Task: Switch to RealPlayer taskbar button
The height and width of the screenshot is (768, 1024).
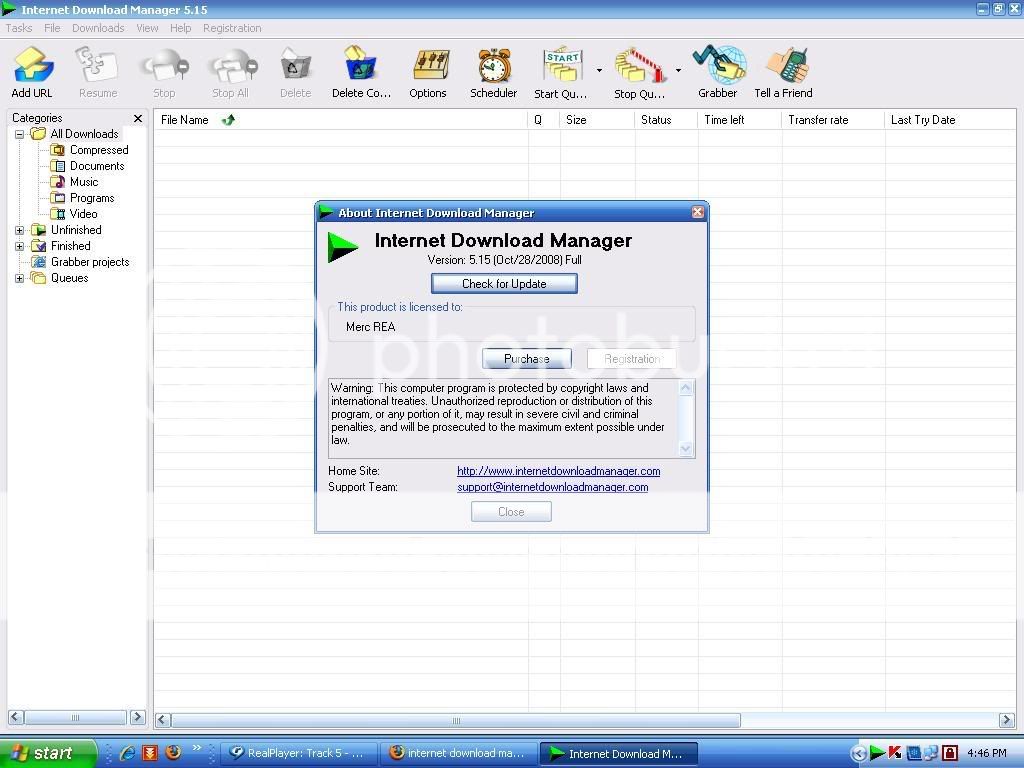Action: pyautogui.click(x=299, y=754)
